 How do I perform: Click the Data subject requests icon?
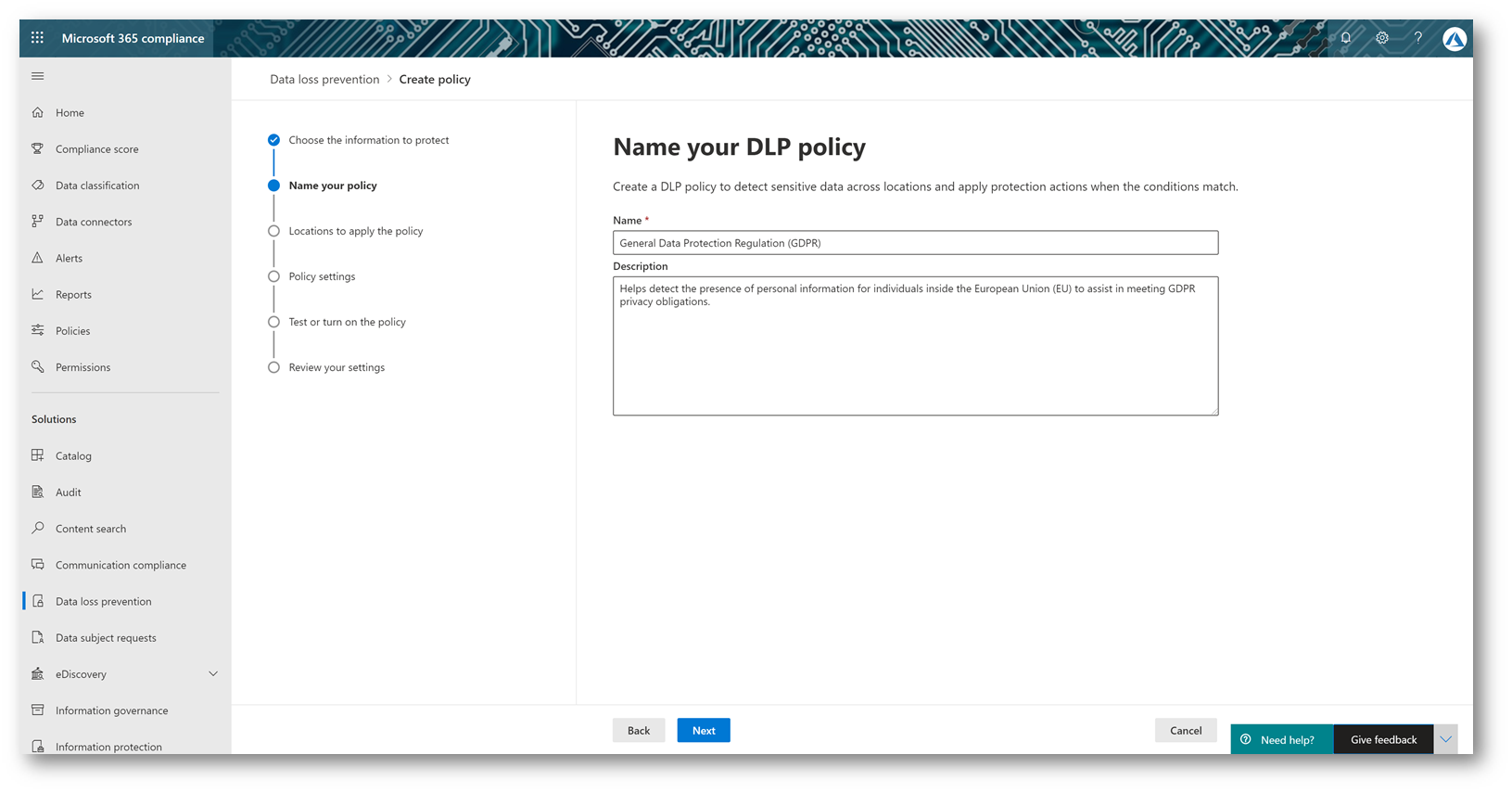tap(38, 637)
